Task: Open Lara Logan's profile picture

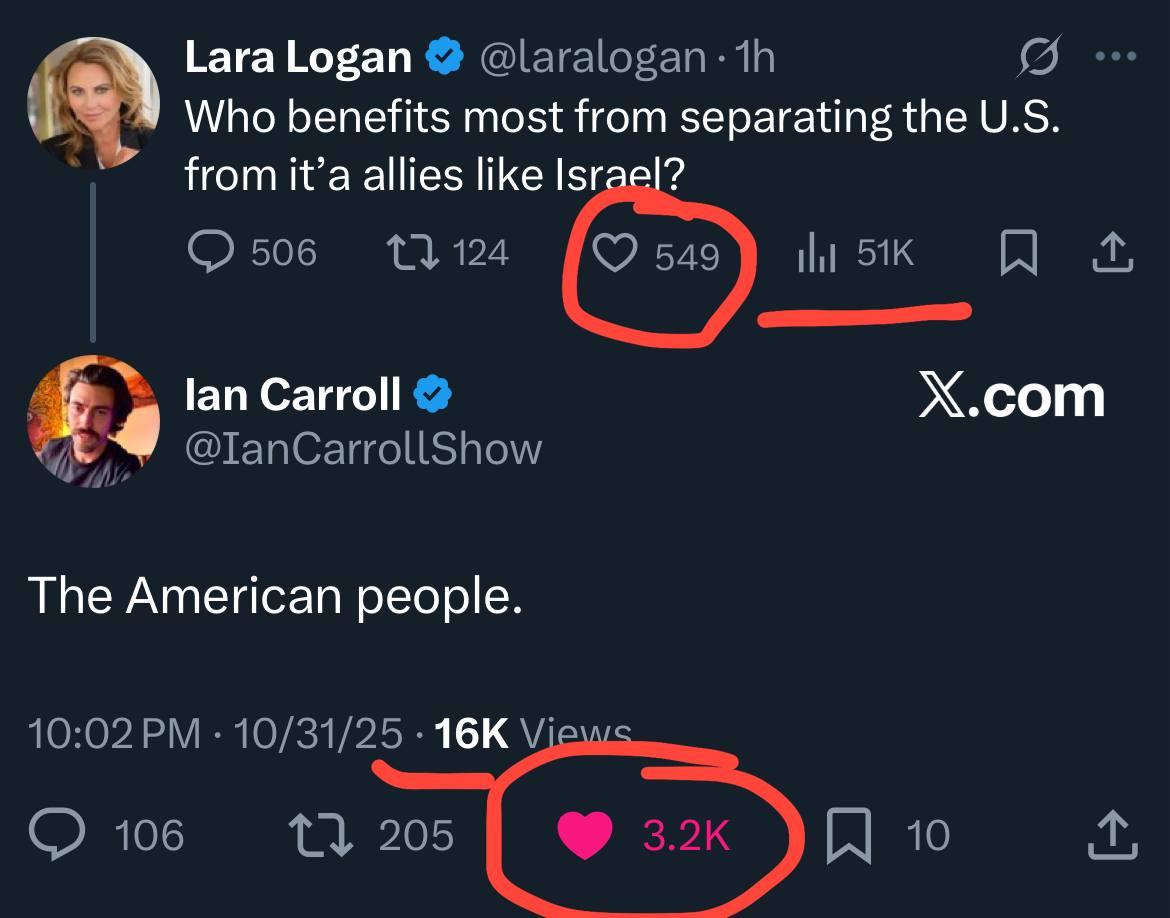Action: [93, 106]
